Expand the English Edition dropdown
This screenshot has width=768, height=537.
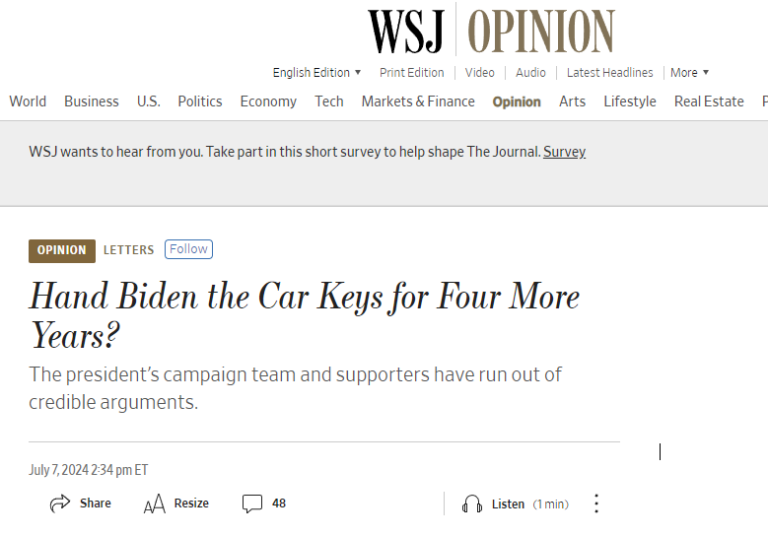point(317,73)
